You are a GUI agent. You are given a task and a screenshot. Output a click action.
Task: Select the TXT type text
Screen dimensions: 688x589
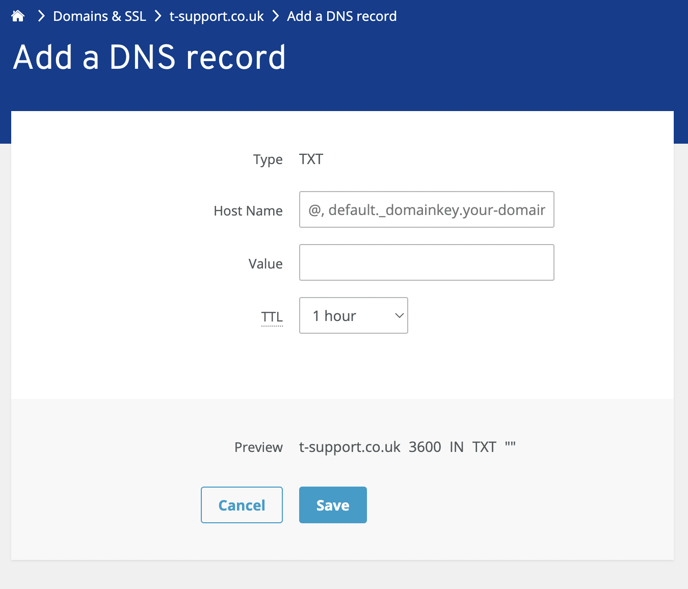point(311,159)
